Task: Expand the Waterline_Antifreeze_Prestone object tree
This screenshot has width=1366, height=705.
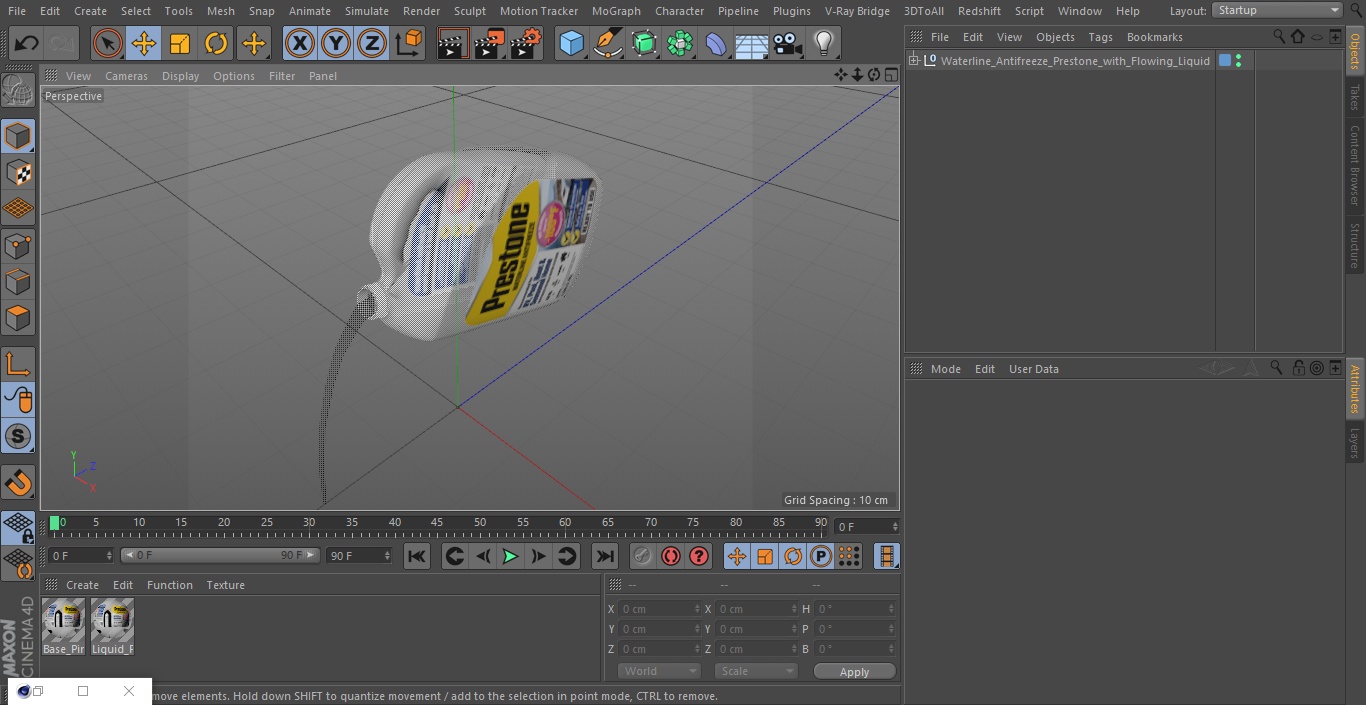Action: 913,61
